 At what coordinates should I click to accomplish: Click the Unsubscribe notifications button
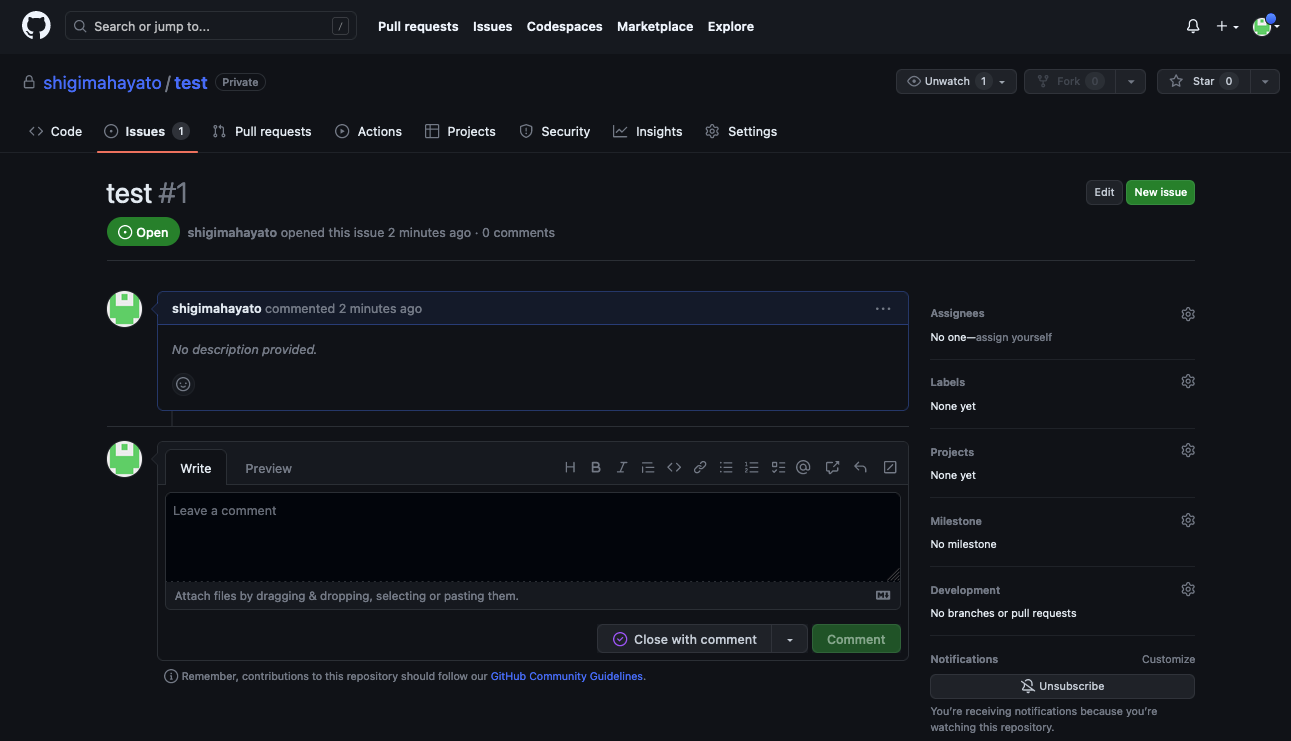tap(1062, 686)
